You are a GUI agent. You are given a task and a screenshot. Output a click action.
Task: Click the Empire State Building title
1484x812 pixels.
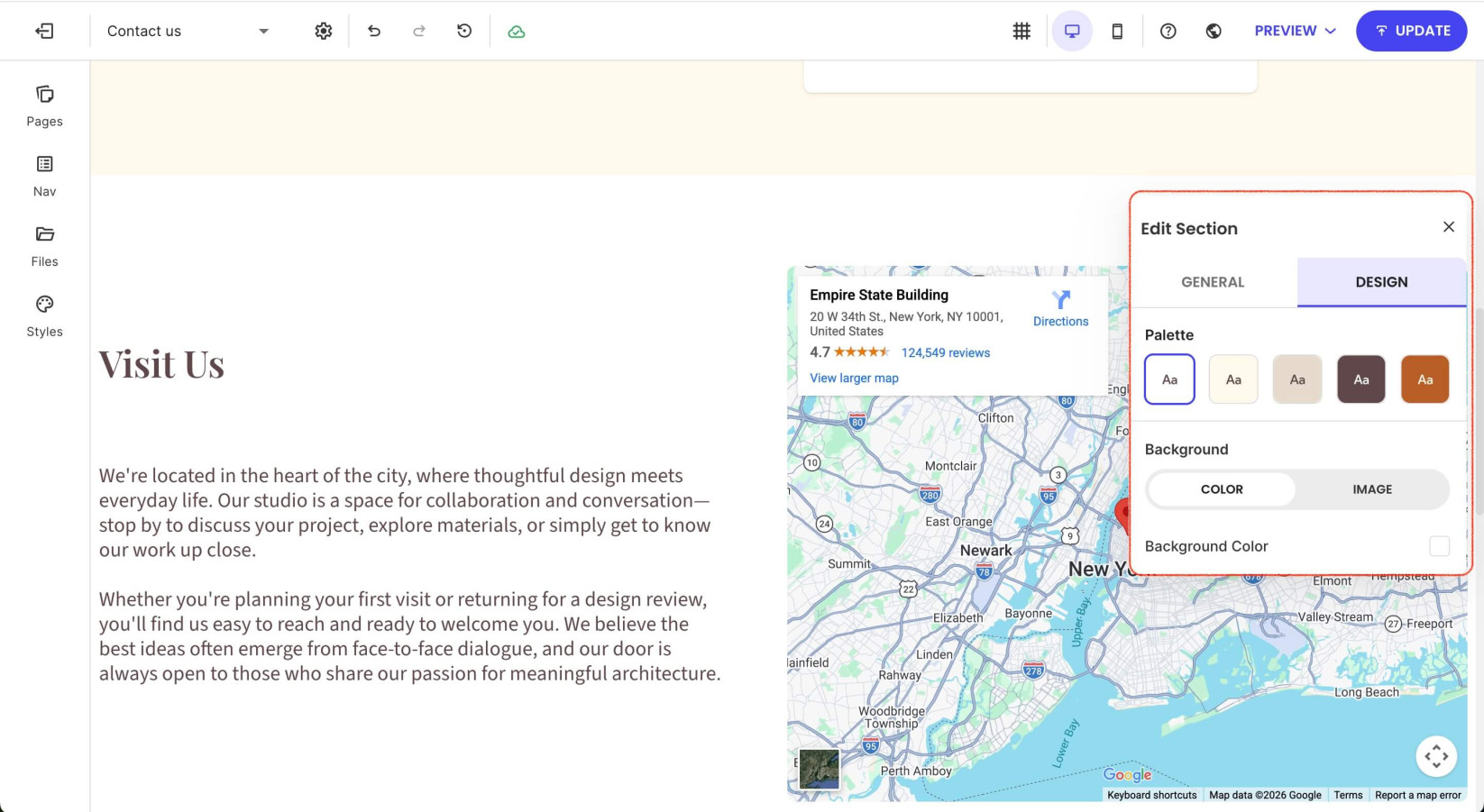pos(879,295)
